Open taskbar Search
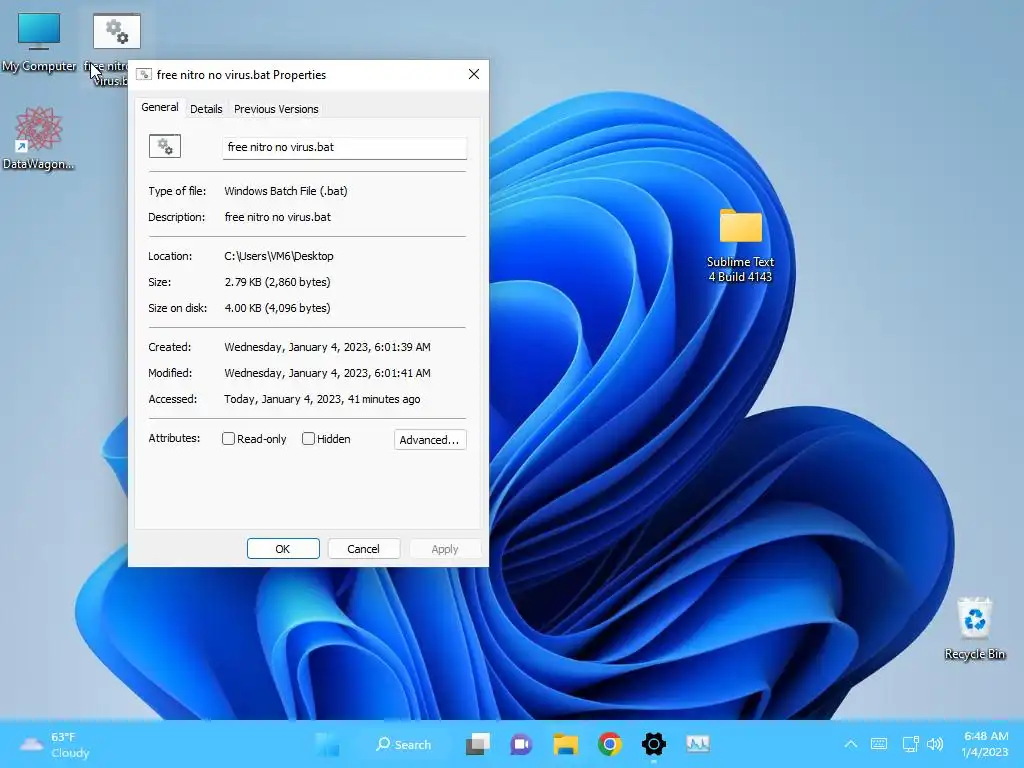This screenshot has height=768, width=1024. click(x=404, y=744)
